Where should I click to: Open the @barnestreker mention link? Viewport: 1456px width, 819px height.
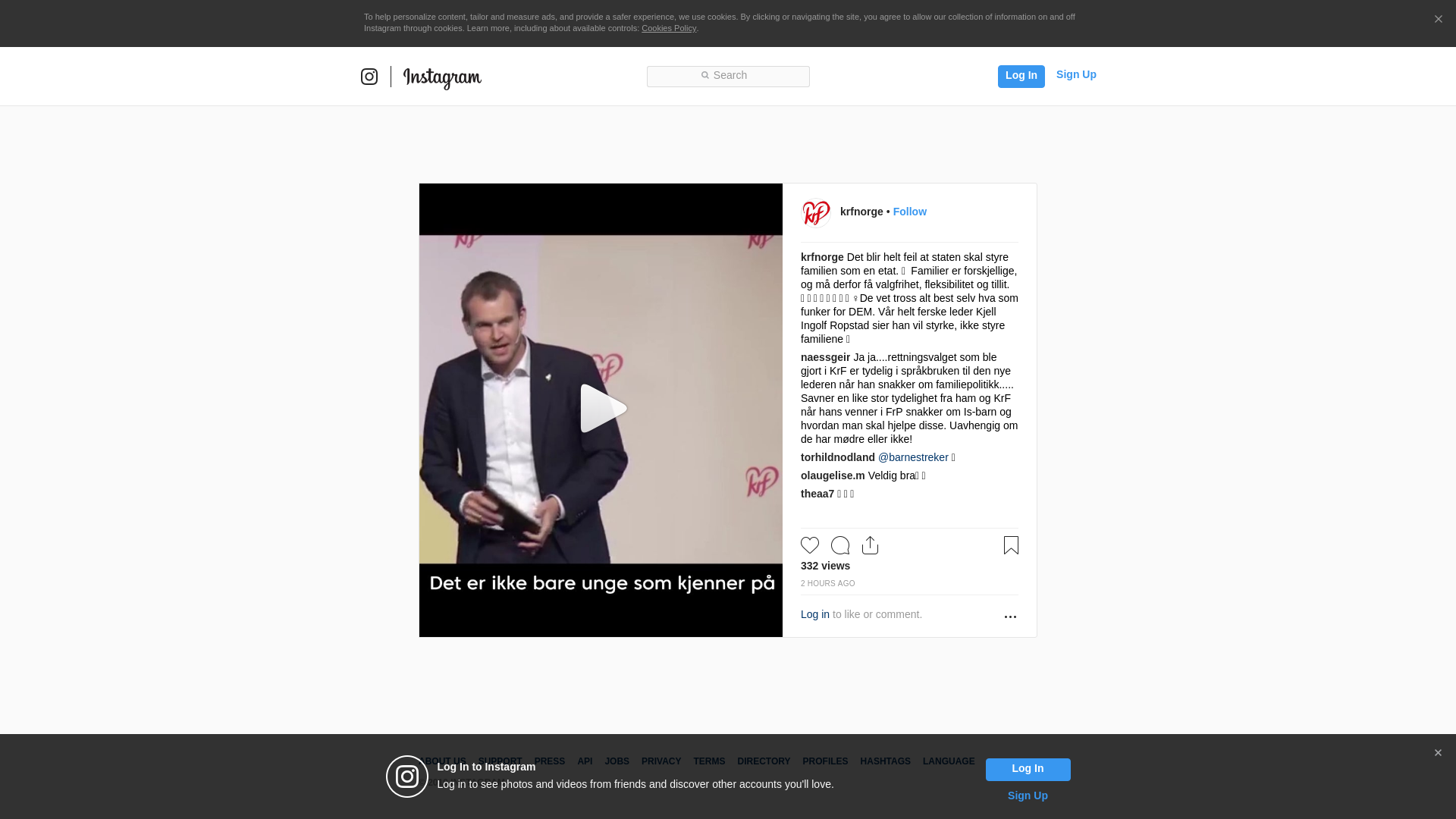point(913,457)
